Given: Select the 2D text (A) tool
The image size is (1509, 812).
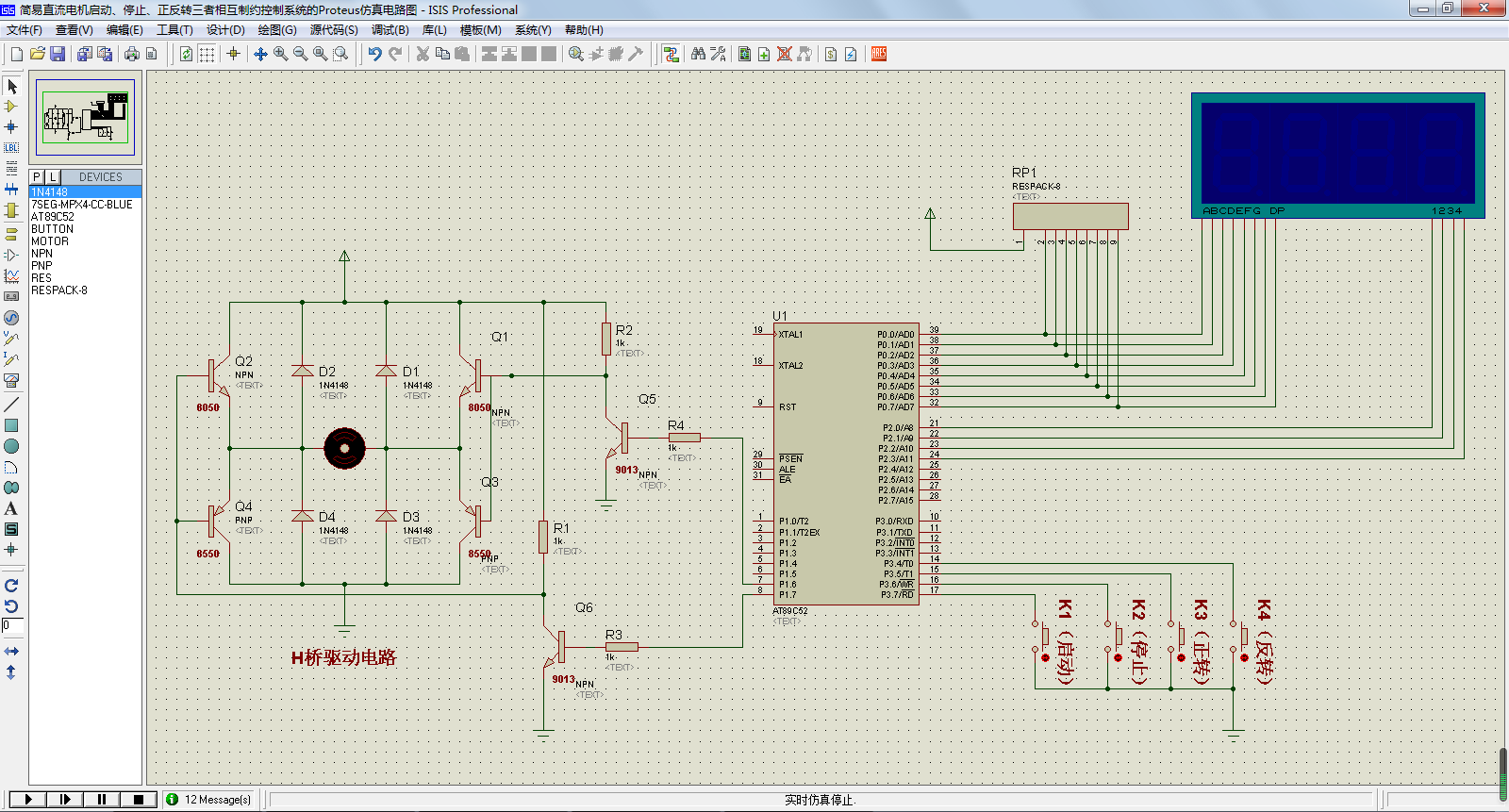Looking at the screenshot, I should coord(11,508).
